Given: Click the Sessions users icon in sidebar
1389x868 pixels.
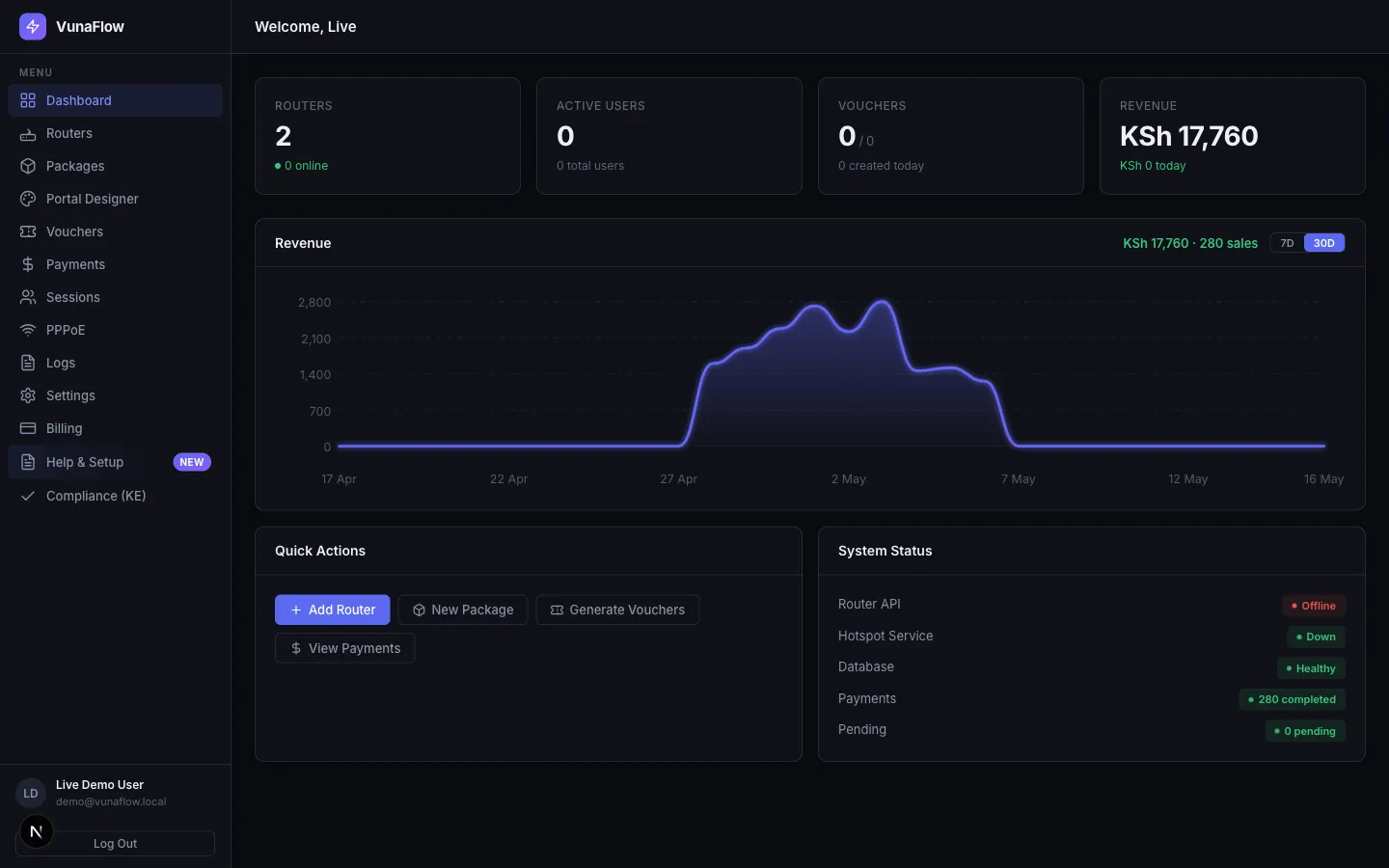Looking at the screenshot, I should click(28, 297).
